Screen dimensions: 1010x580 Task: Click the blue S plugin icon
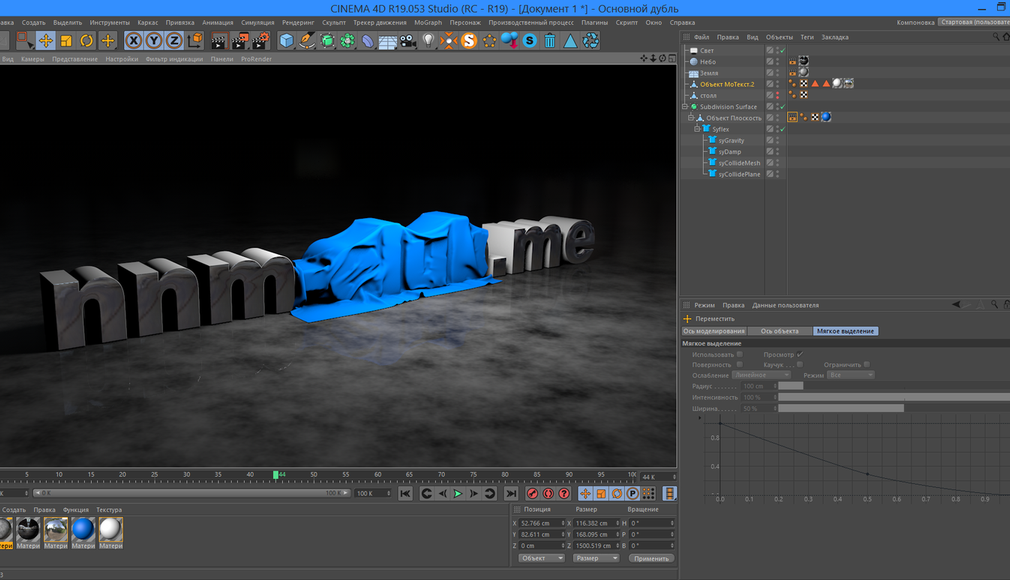tap(529, 41)
